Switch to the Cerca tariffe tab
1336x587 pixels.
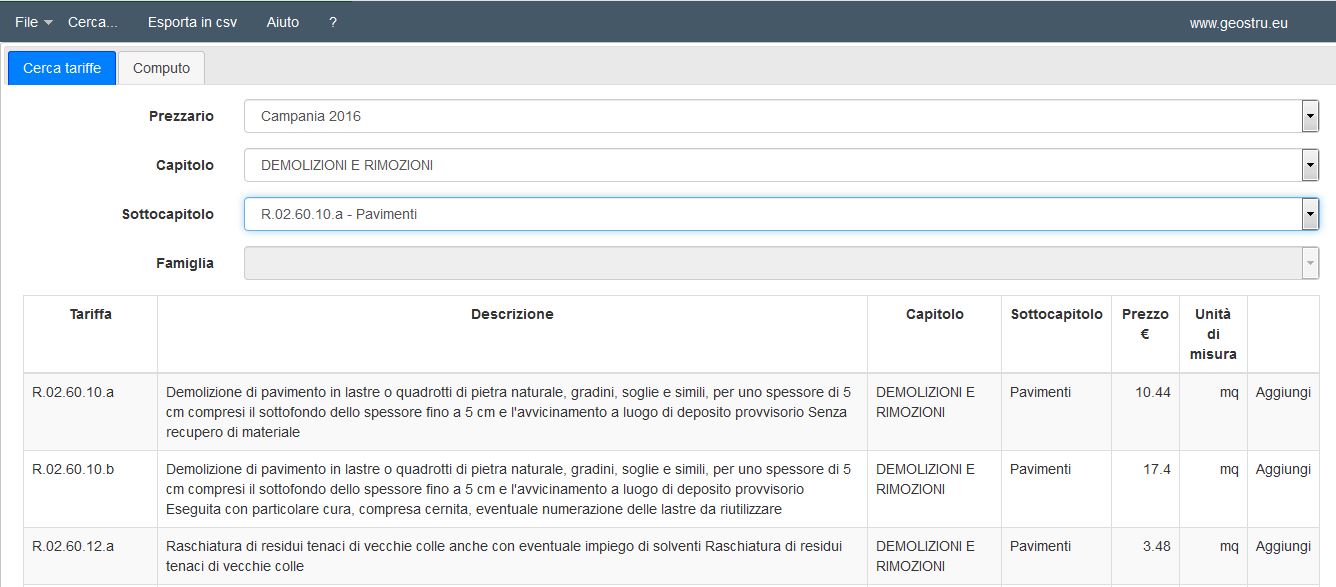[x=62, y=68]
